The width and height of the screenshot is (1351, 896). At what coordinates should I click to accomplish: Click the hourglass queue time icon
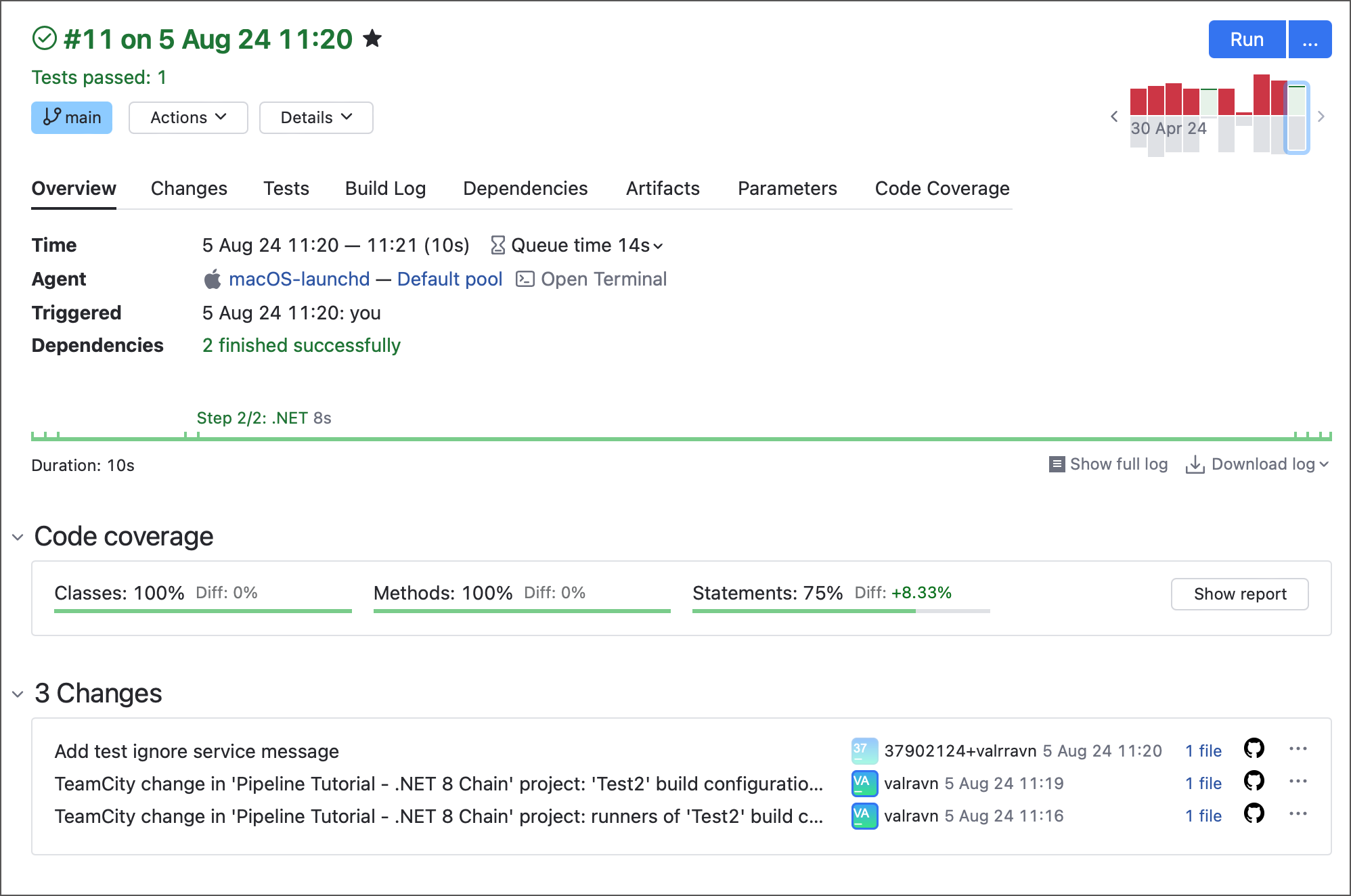coord(497,245)
